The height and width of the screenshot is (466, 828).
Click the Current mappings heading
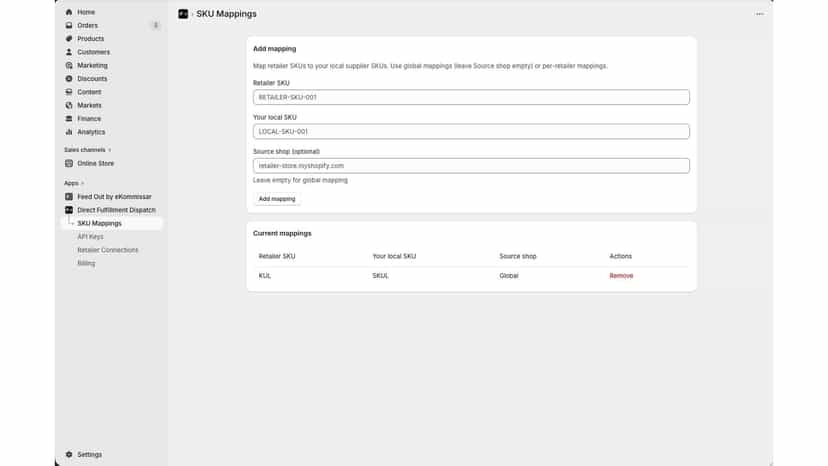tap(282, 233)
